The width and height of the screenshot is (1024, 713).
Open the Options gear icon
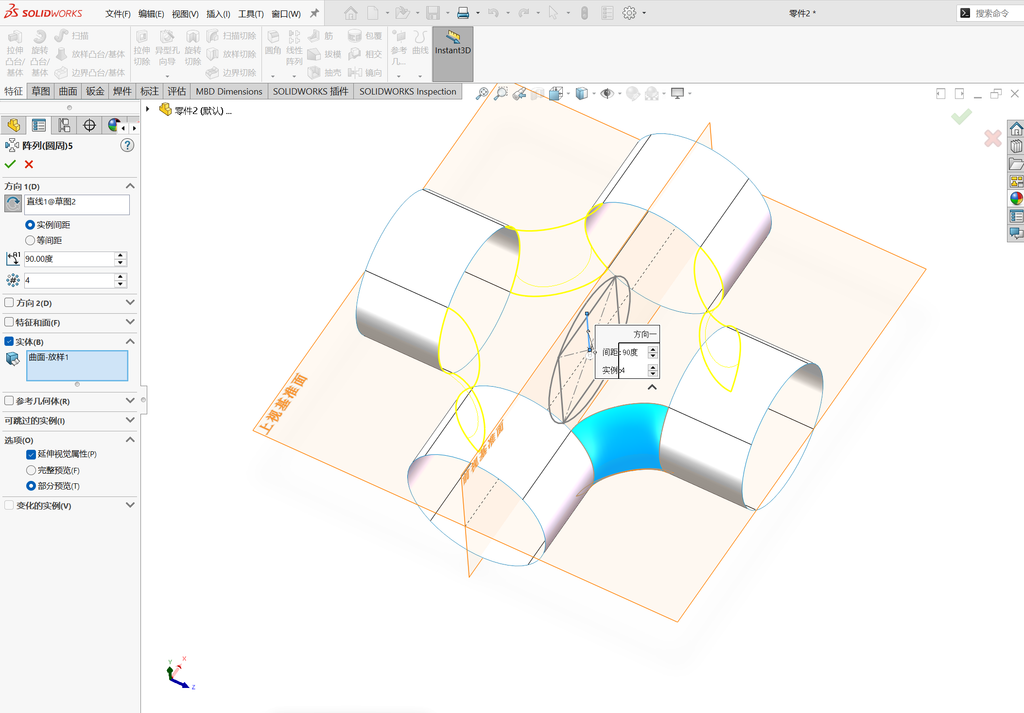pos(629,13)
